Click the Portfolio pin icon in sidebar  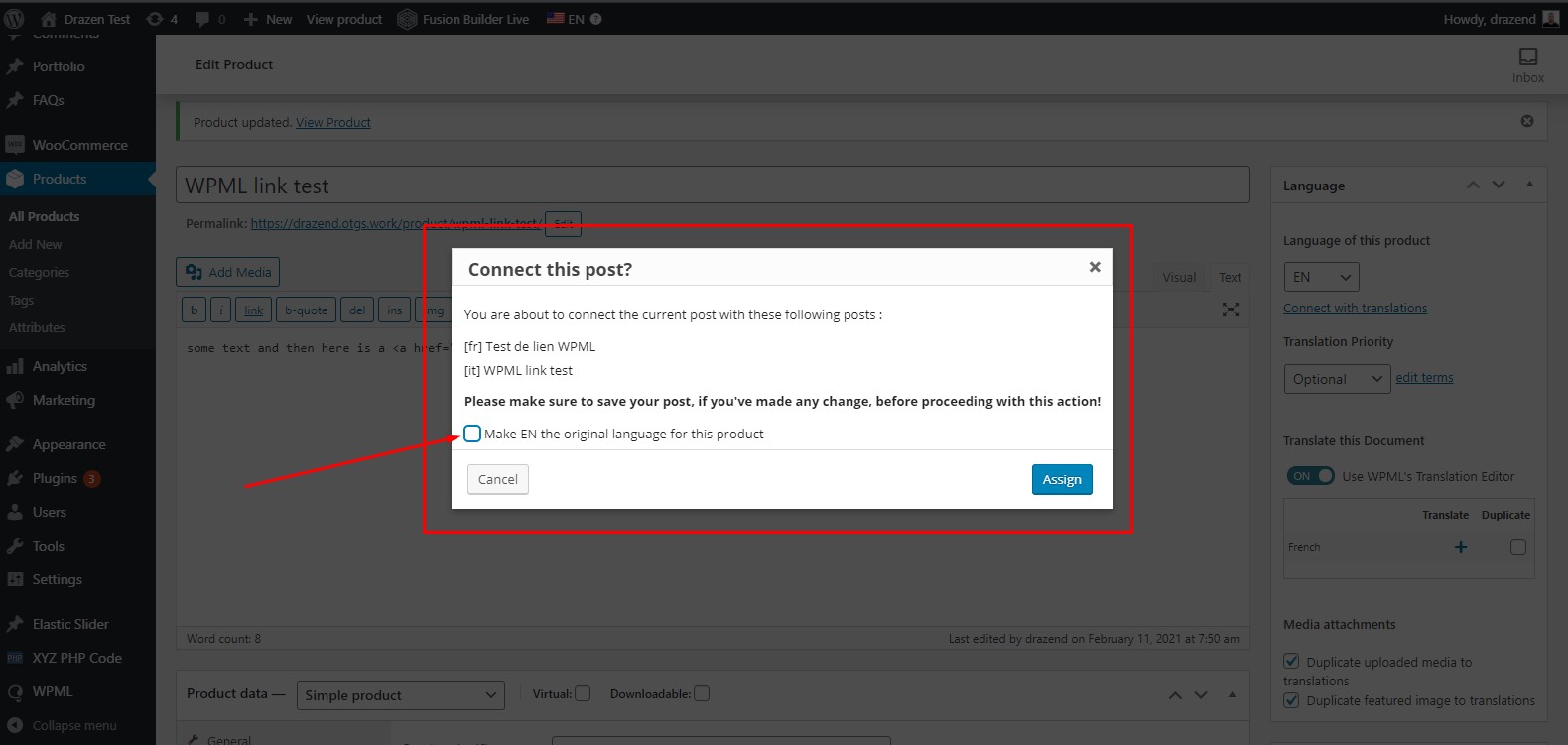click(x=15, y=66)
